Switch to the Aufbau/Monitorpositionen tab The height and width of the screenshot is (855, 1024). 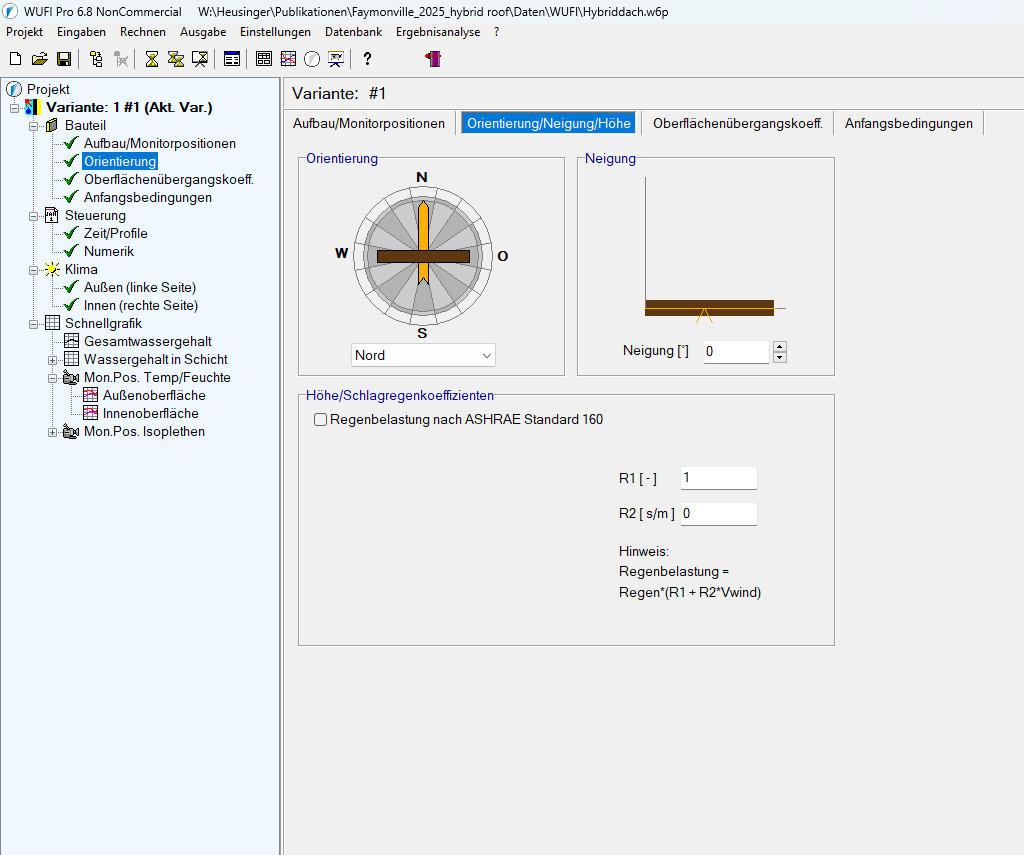click(x=369, y=123)
